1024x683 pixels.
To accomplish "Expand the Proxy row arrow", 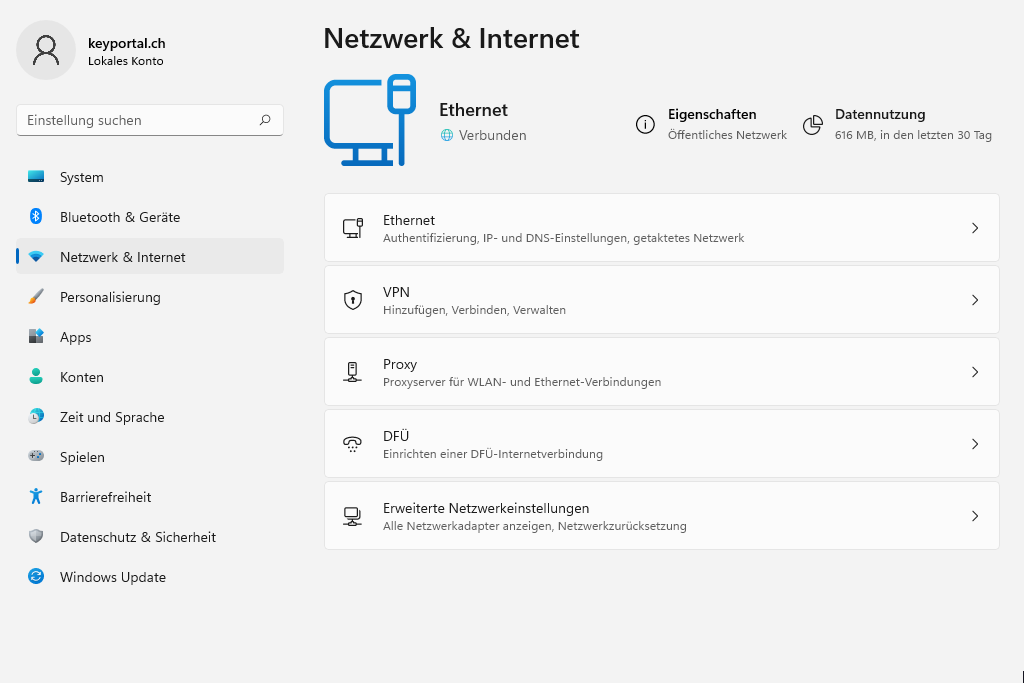I will click(x=975, y=372).
